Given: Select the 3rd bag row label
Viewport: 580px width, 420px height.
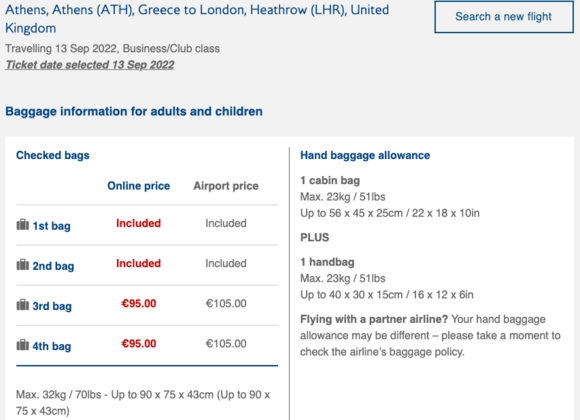Looking at the screenshot, I should point(52,306).
